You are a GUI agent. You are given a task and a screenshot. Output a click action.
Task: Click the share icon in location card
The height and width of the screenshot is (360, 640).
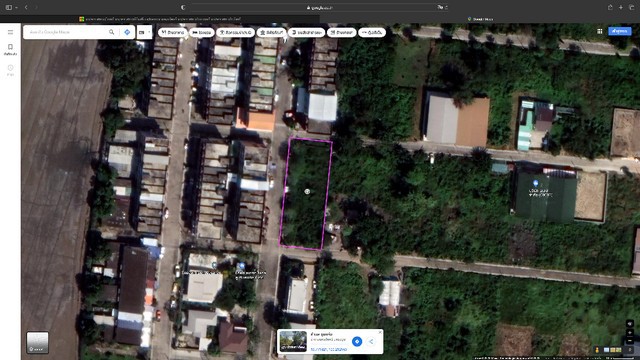pos(371,341)
